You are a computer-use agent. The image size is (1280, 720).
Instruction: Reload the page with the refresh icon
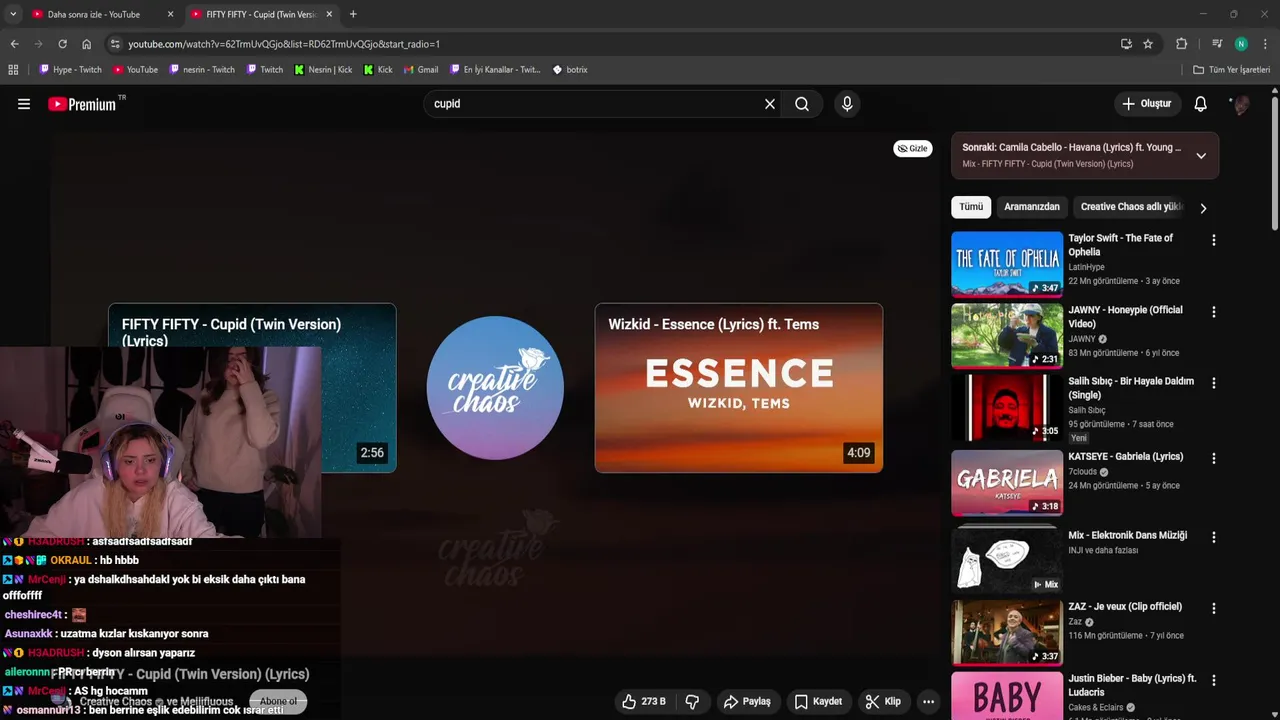click(62, 44)
